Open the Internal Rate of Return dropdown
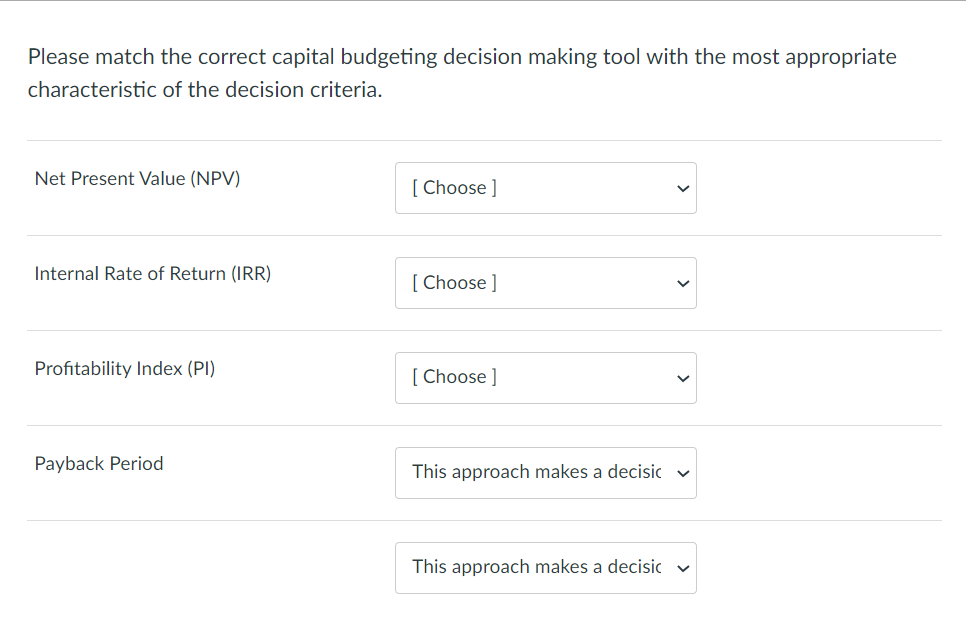The image size is (966, 641). click(545, 283)
